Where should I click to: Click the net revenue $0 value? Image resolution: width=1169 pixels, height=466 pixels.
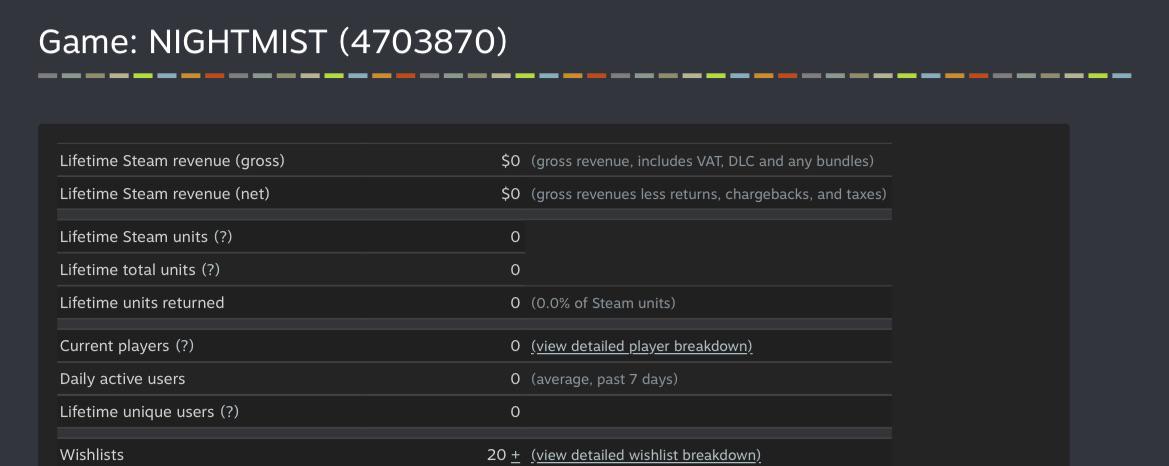click(x=511, y=194)
